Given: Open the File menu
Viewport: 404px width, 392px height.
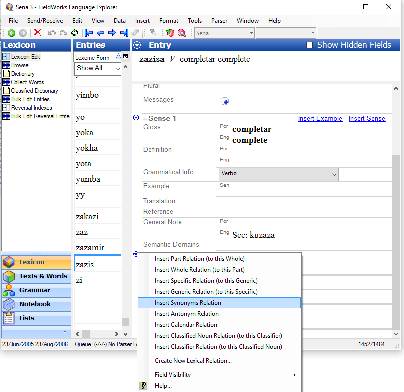Looking at the screenshot, I should (13, 21).
